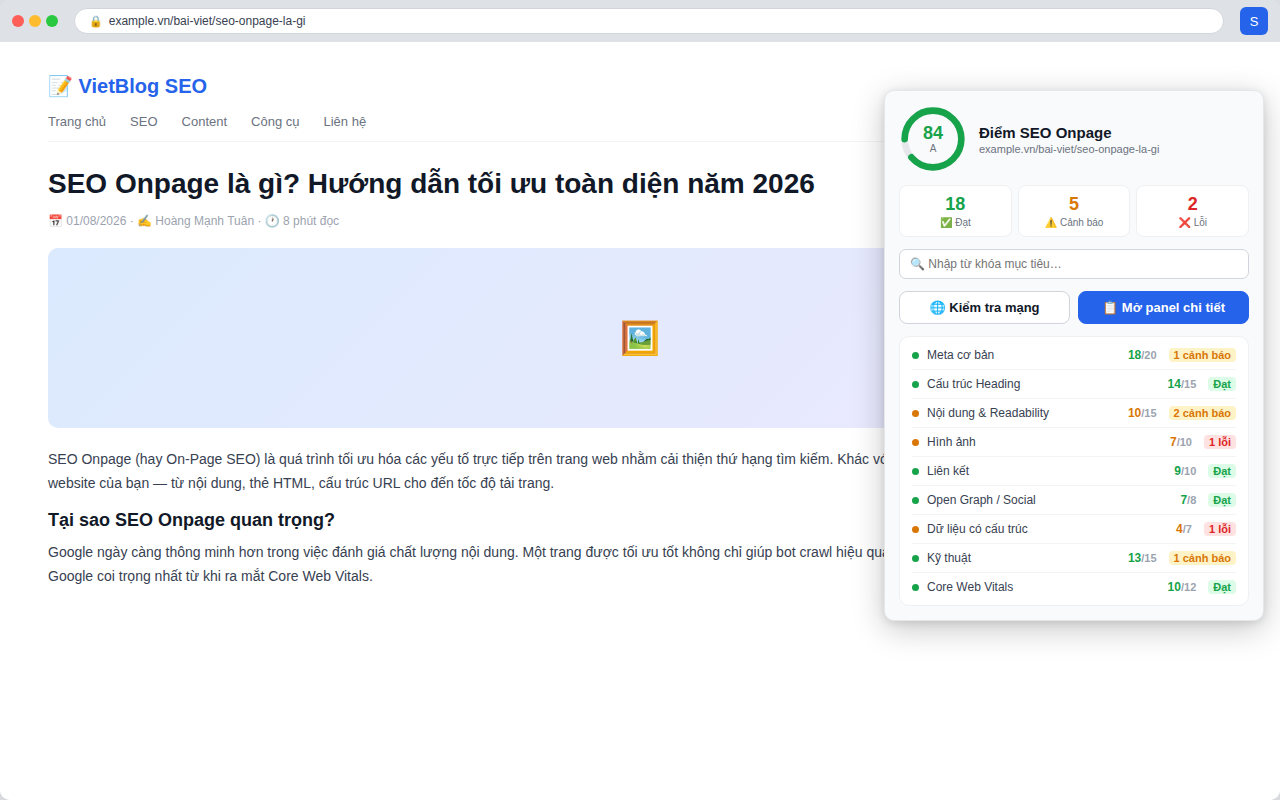Click the 18 Đạt stat card
The width and height of the screenshot is (1280, 800).
pyautogui.click(x=955, y=211)
